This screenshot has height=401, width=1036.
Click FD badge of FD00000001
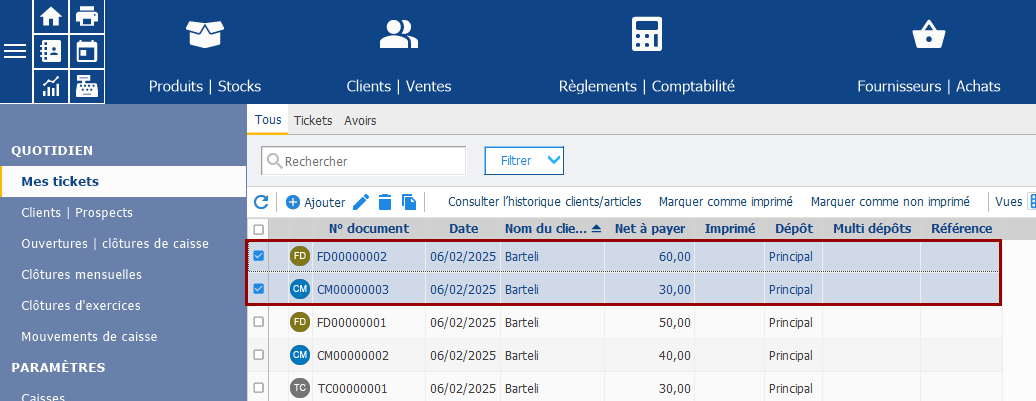pyautogui.click(x=300, y=322)
